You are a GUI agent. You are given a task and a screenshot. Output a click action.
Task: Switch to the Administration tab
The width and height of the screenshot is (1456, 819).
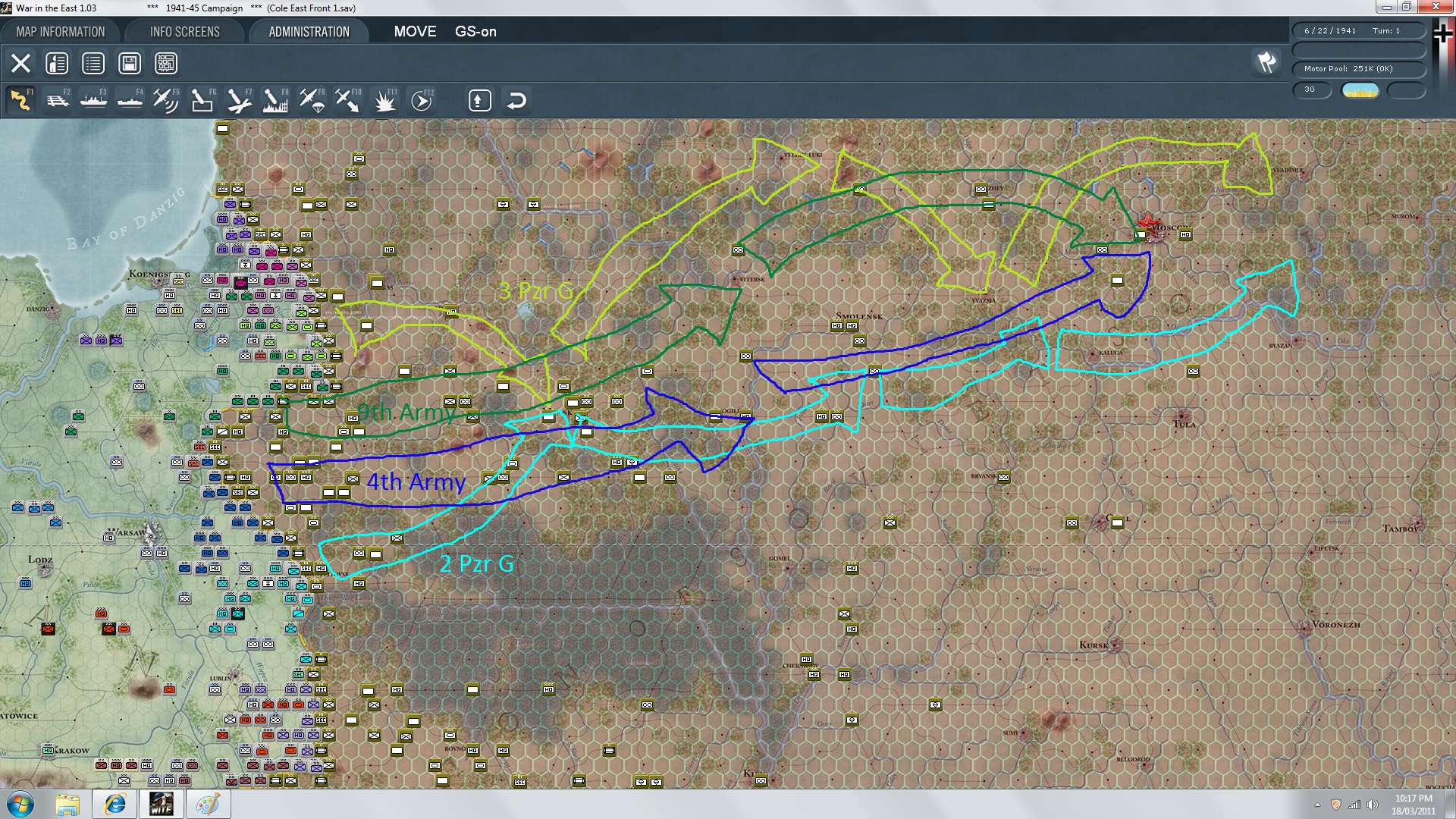[x=309, y=32]
